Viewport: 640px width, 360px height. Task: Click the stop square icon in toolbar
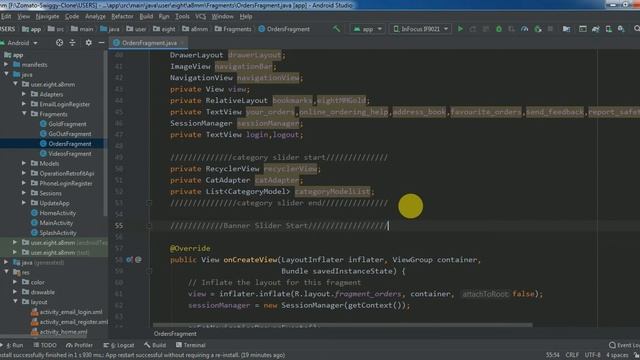point(550,29)
